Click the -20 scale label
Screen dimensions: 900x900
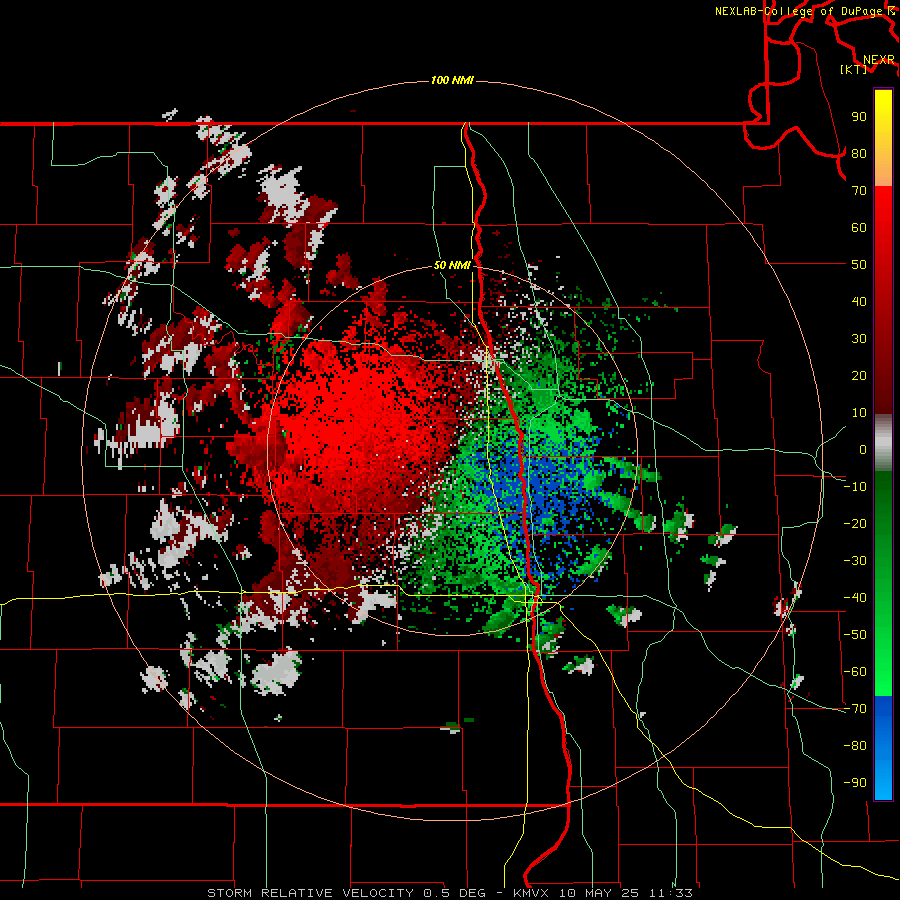(855, 524)
